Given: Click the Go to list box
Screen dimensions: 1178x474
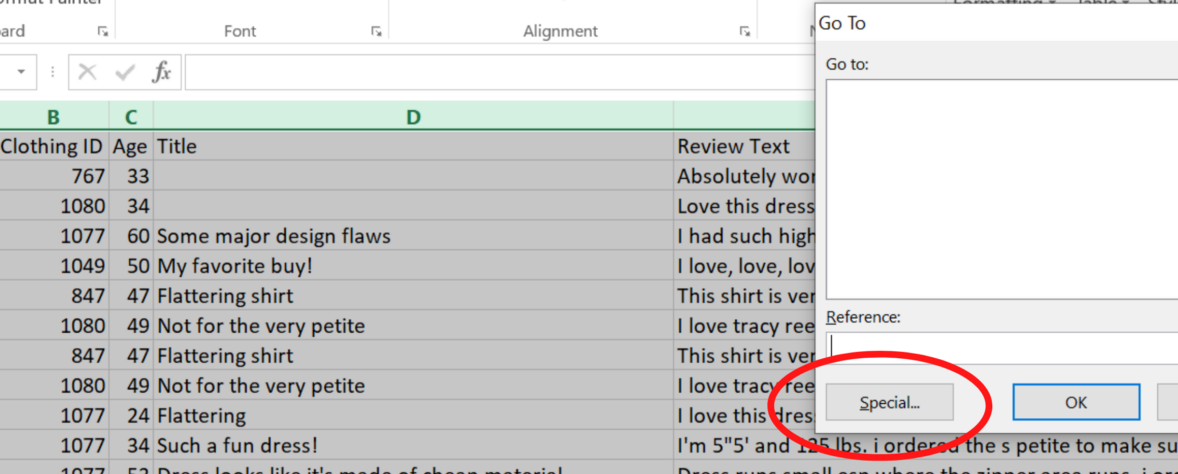Looking at the screenshot, I should click(x=1002, y=189).
